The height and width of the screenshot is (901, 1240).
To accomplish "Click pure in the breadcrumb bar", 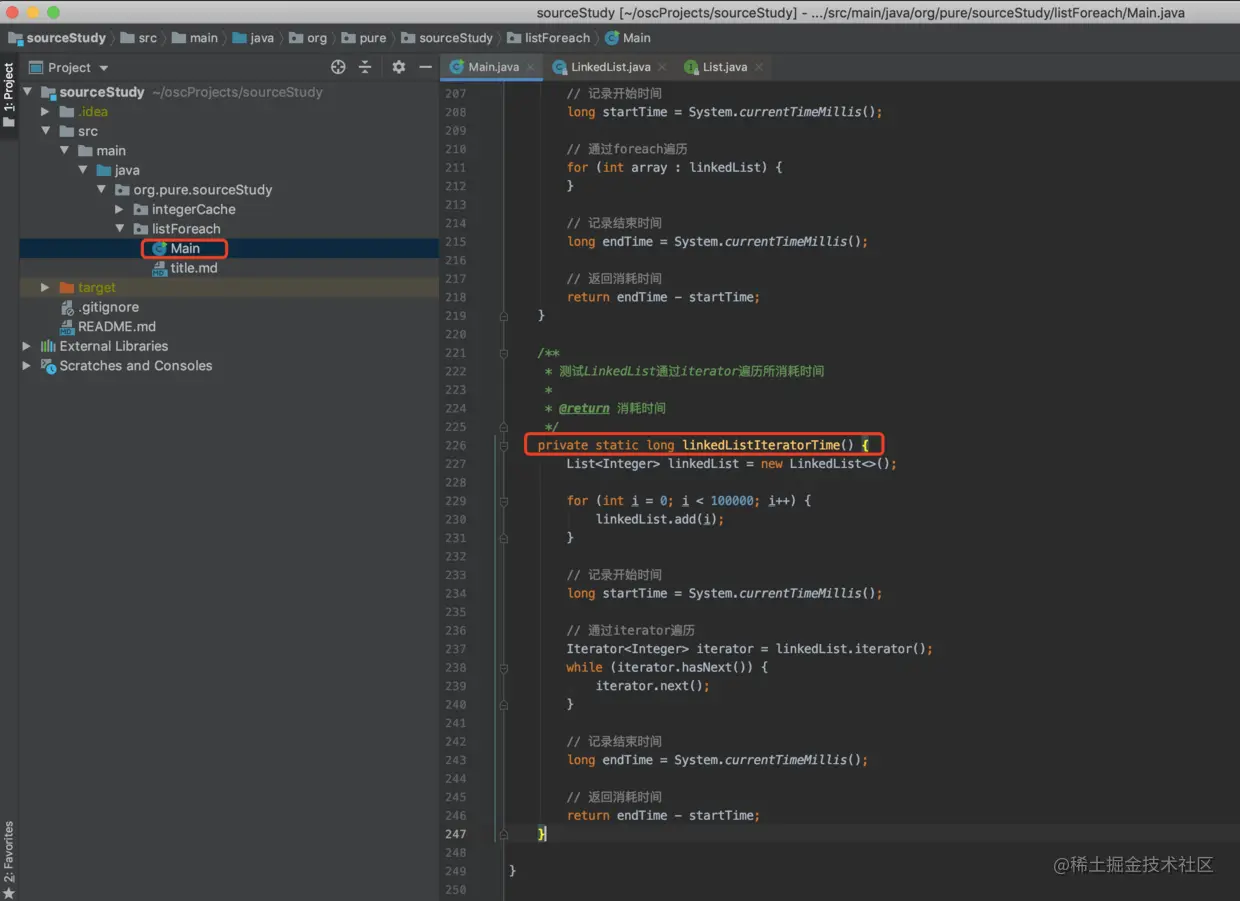I will click(364, 38).
